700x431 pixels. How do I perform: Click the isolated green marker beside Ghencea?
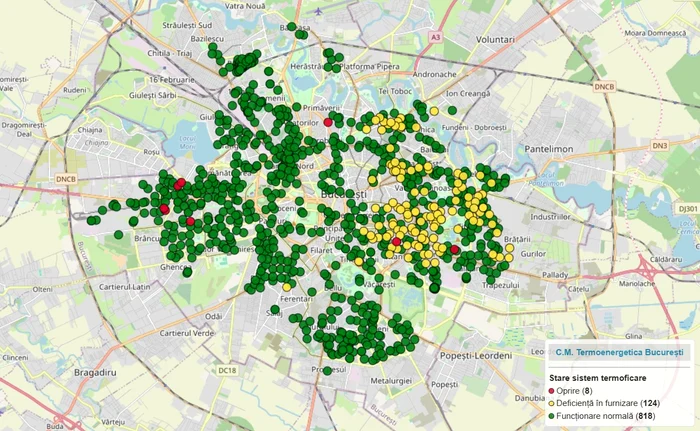pyautogui.click(x=187, y=271)
